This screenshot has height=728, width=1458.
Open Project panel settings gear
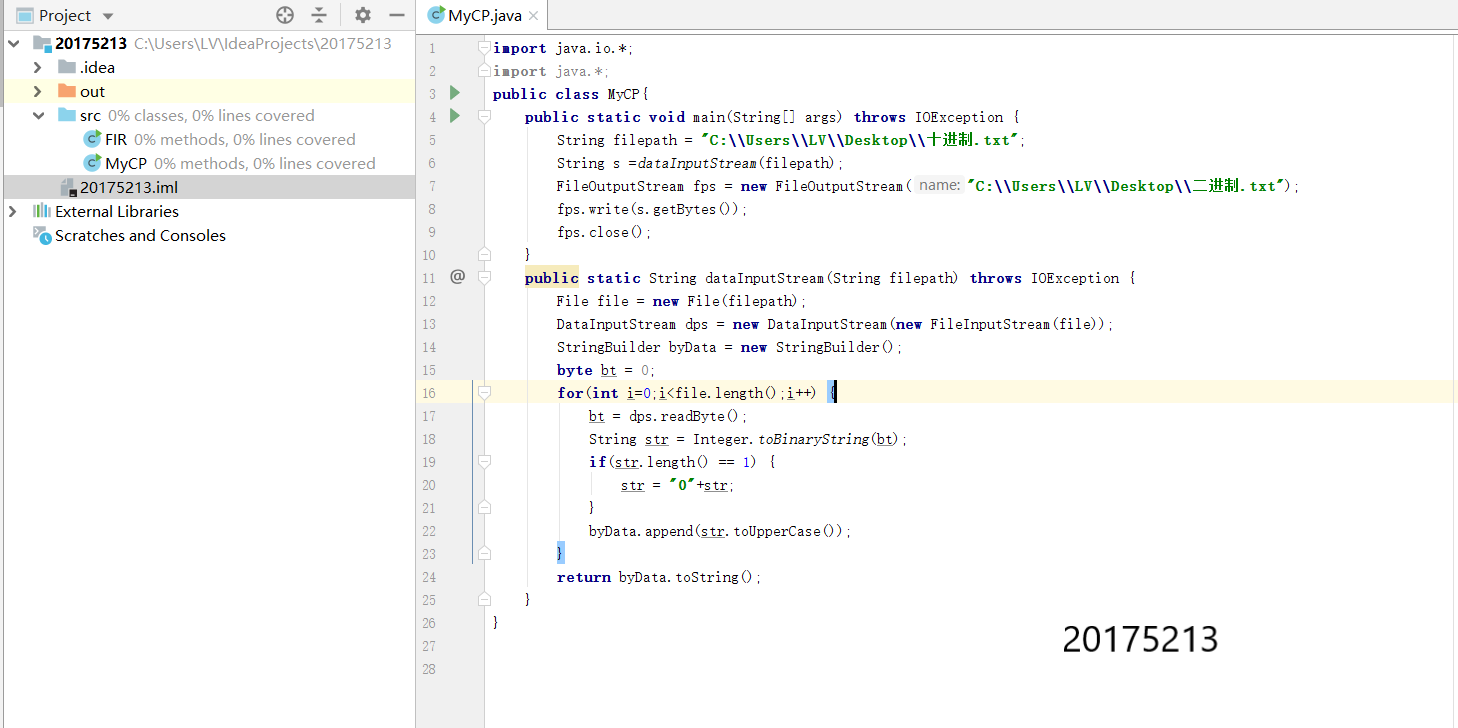pos(363,15)
